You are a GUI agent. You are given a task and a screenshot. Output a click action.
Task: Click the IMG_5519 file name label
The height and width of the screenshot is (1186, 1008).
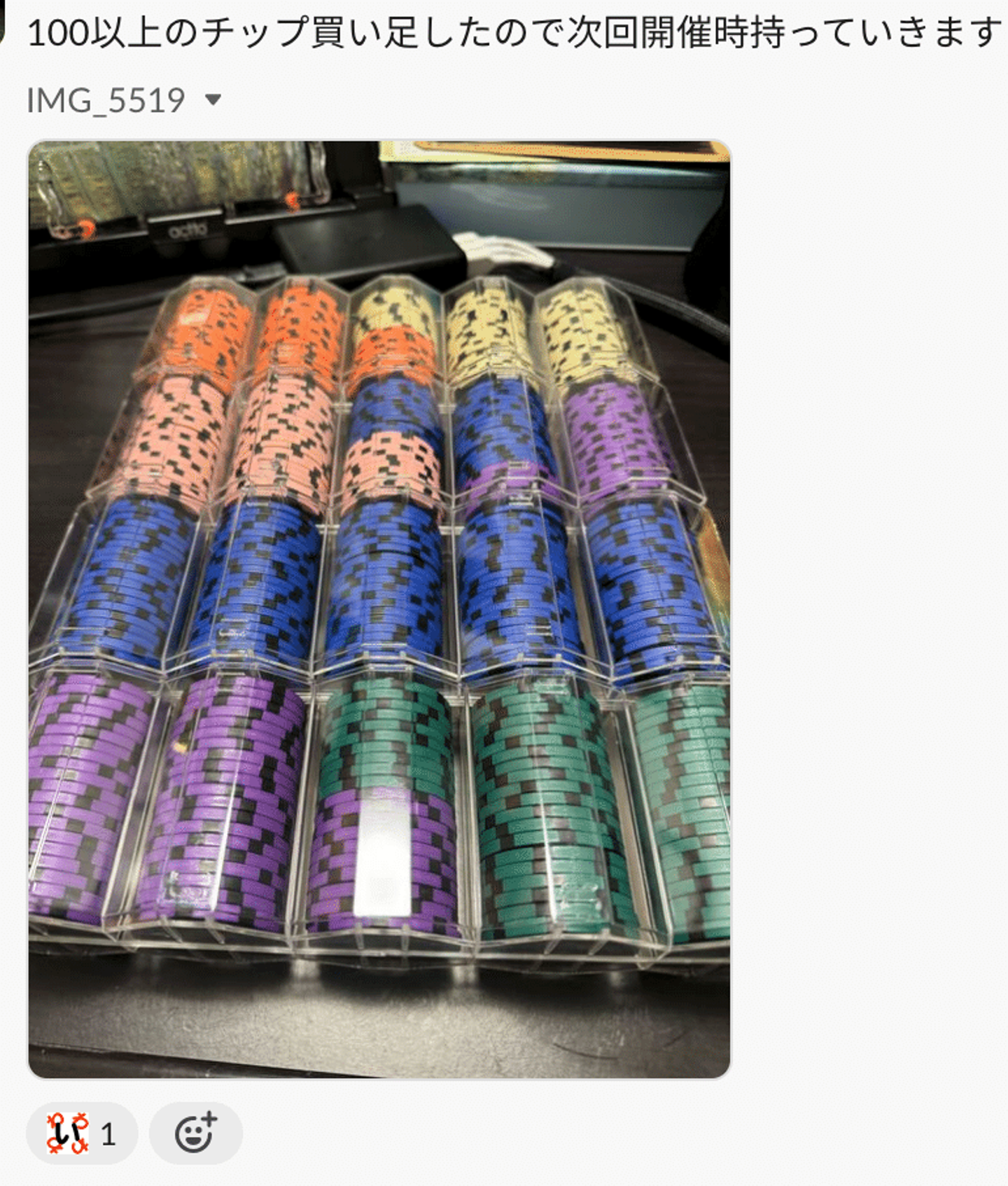click(x=106, y=100)
